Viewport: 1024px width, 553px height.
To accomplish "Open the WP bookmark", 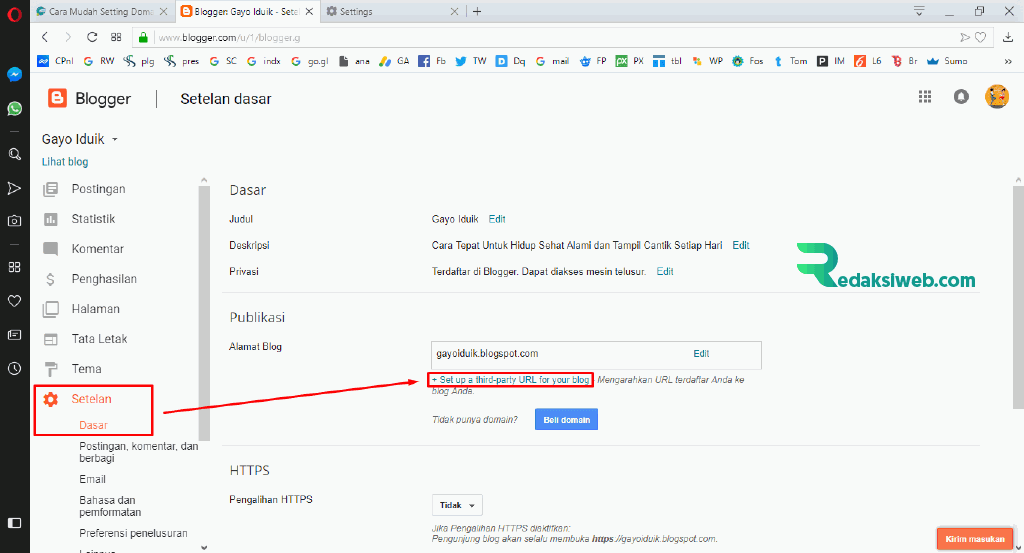I will 707,61.
